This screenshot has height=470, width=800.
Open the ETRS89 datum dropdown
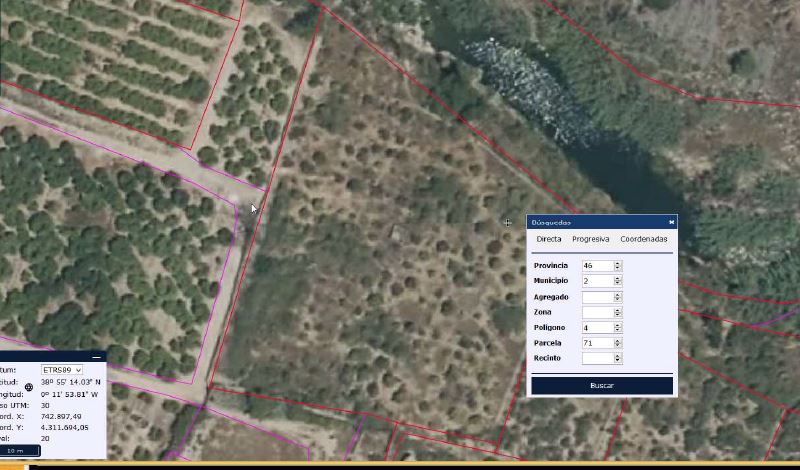(x=62, y=370)
